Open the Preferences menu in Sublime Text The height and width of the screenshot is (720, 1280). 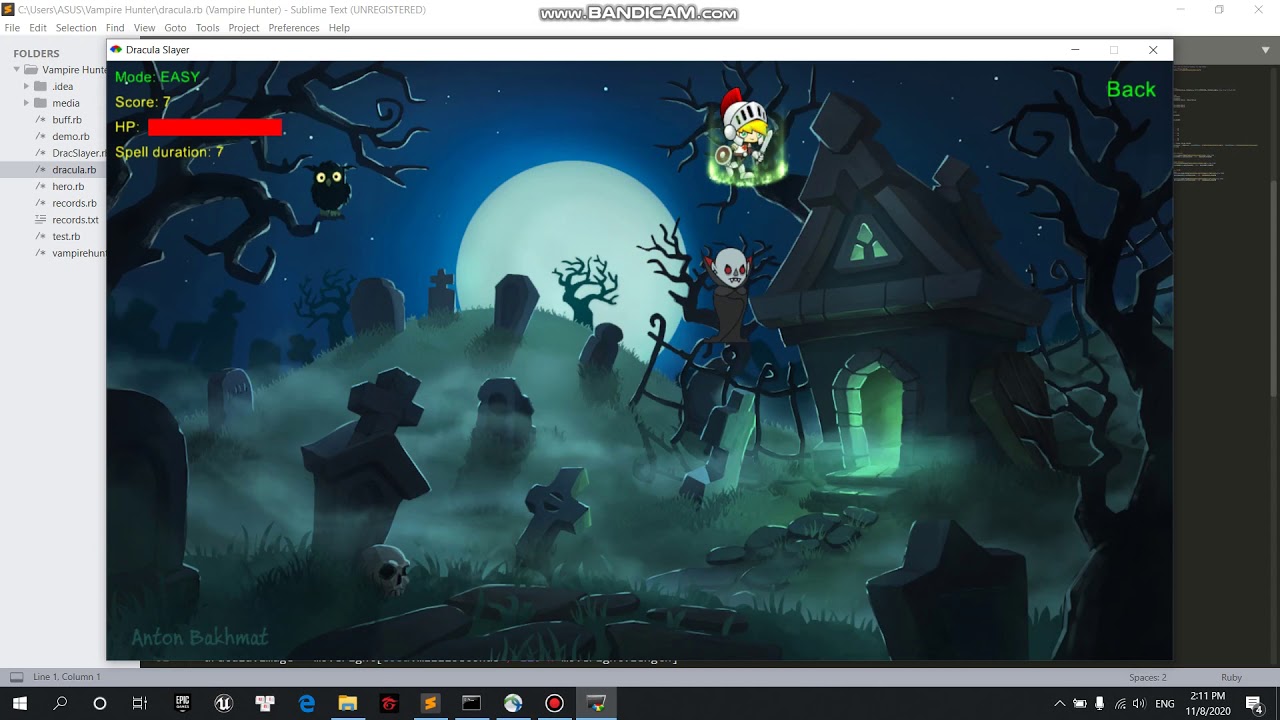coord(294,28)
